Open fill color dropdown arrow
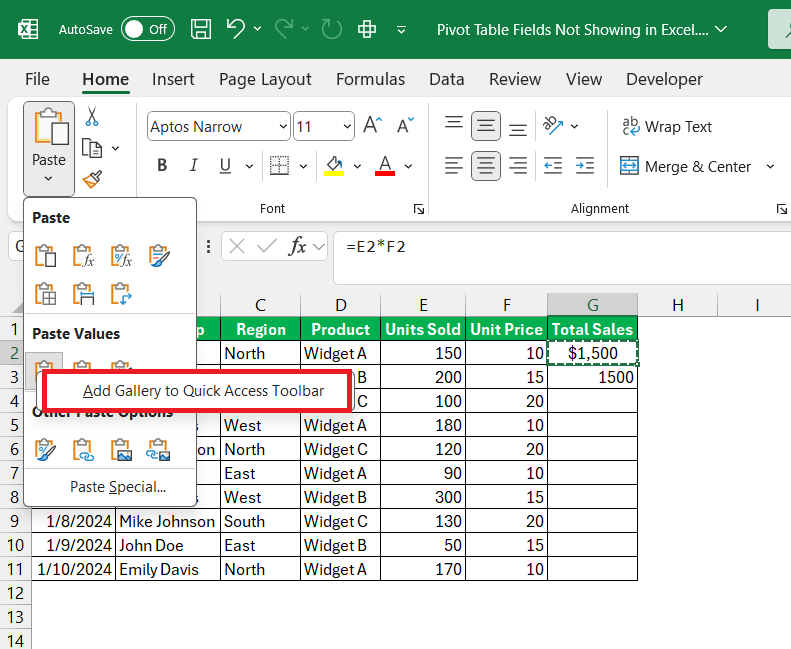Image resolution: width=791 pixels, height=649 pixels. 357,166
